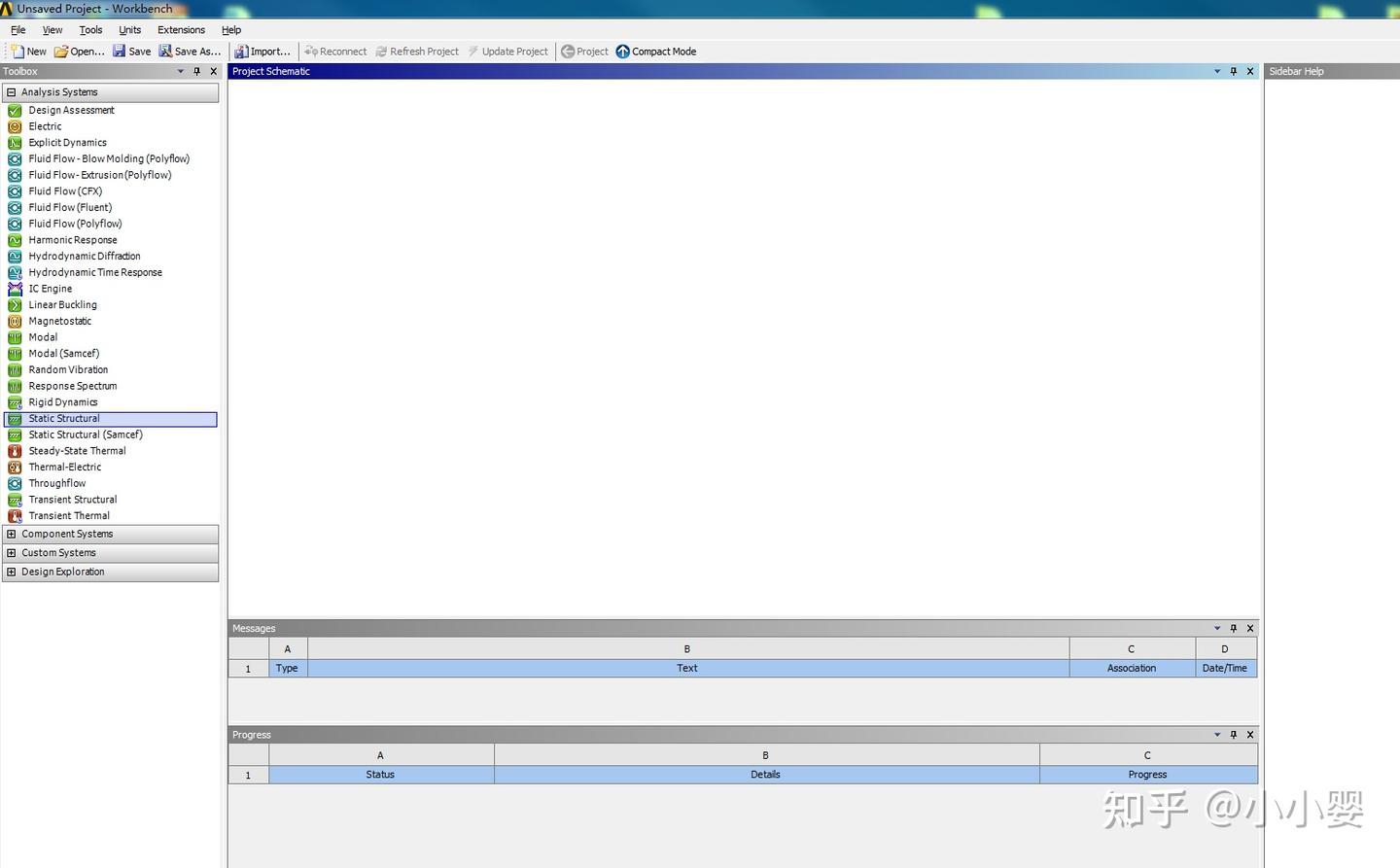Image resolution: width=1400 pixels, height=868 pixels.
Task: Click the Save toolbar button
Action: [132, 52]
